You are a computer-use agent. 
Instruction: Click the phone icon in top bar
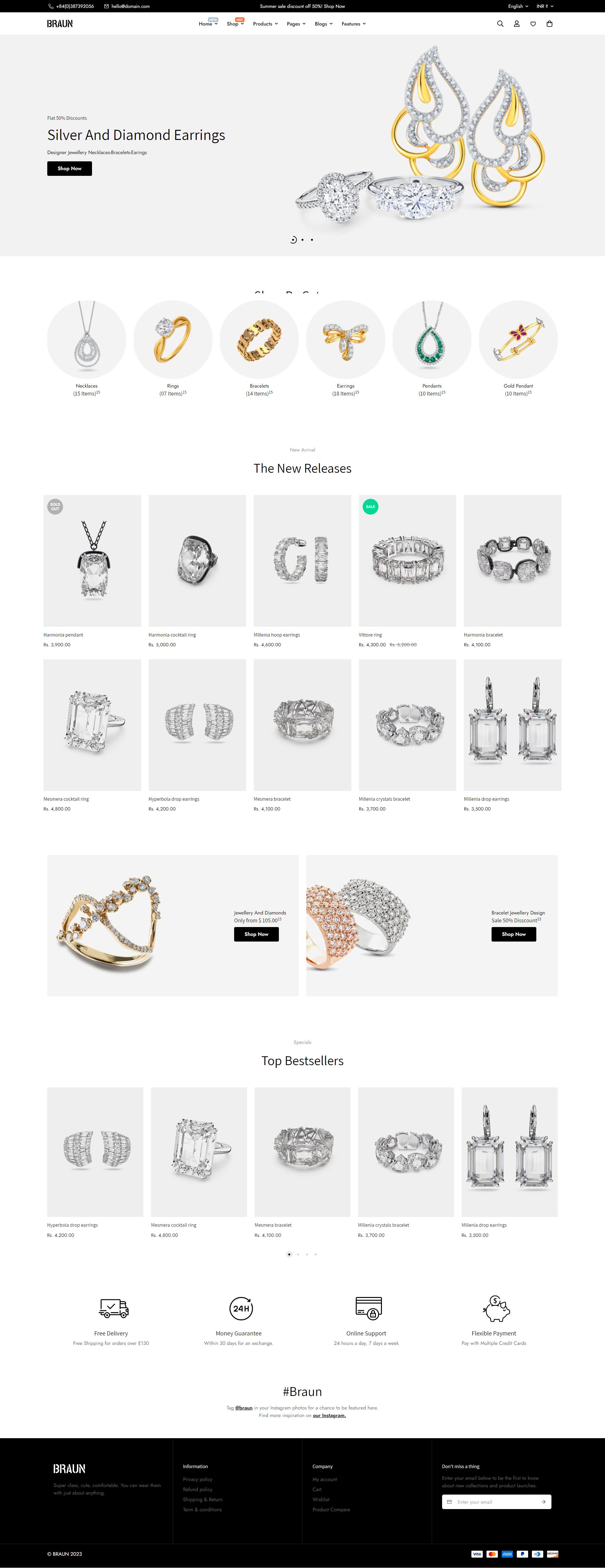(x=50, y=6)
